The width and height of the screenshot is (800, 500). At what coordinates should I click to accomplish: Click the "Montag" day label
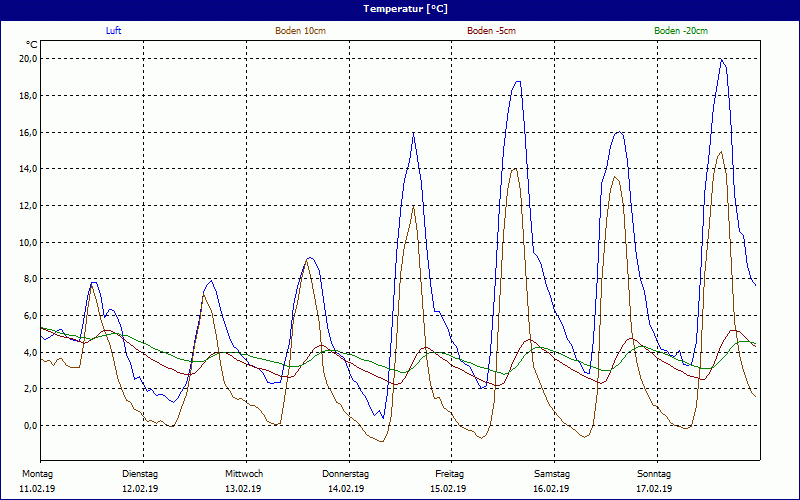(37, 473)
